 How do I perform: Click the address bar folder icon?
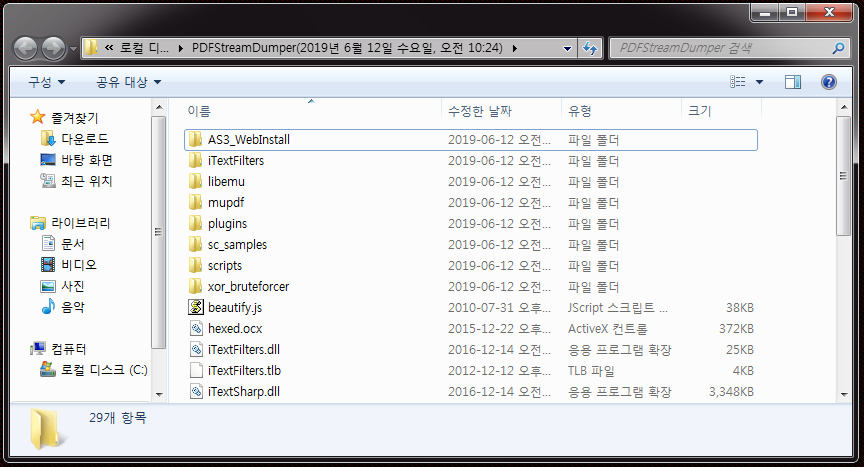(x=91, y=48)
